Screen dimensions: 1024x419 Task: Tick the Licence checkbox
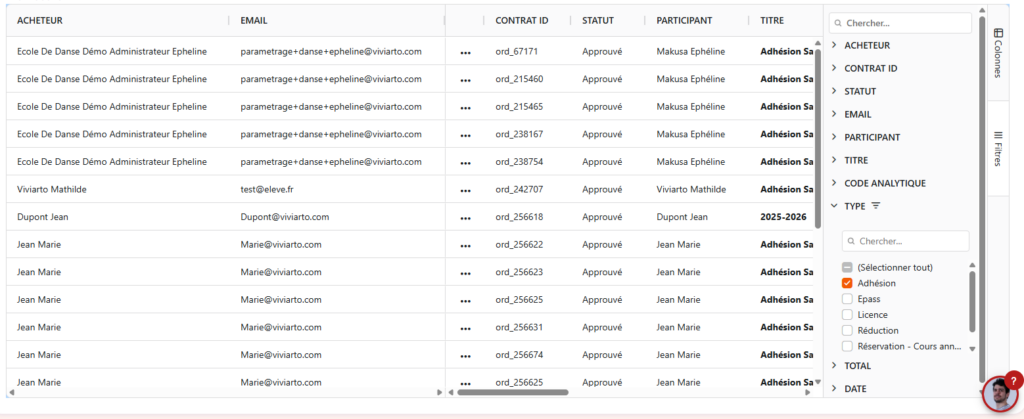(x=847, y=315)
